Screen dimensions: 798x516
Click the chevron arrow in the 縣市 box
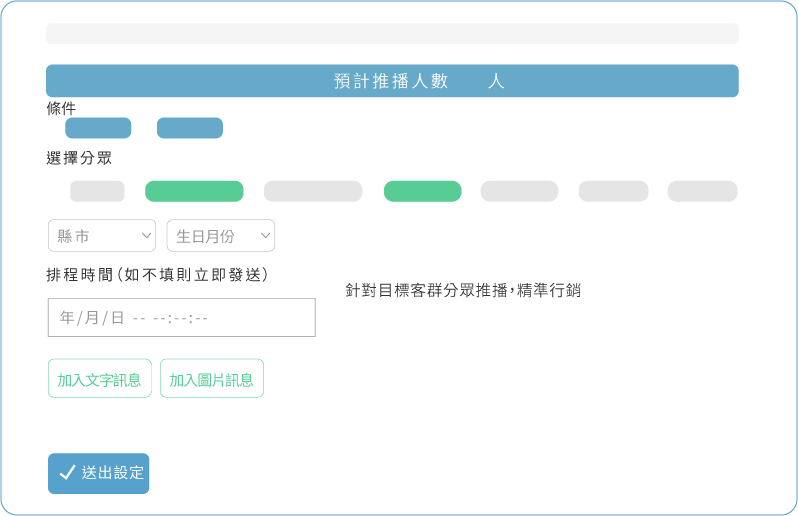pyautogui.click(x=147, y=236)
